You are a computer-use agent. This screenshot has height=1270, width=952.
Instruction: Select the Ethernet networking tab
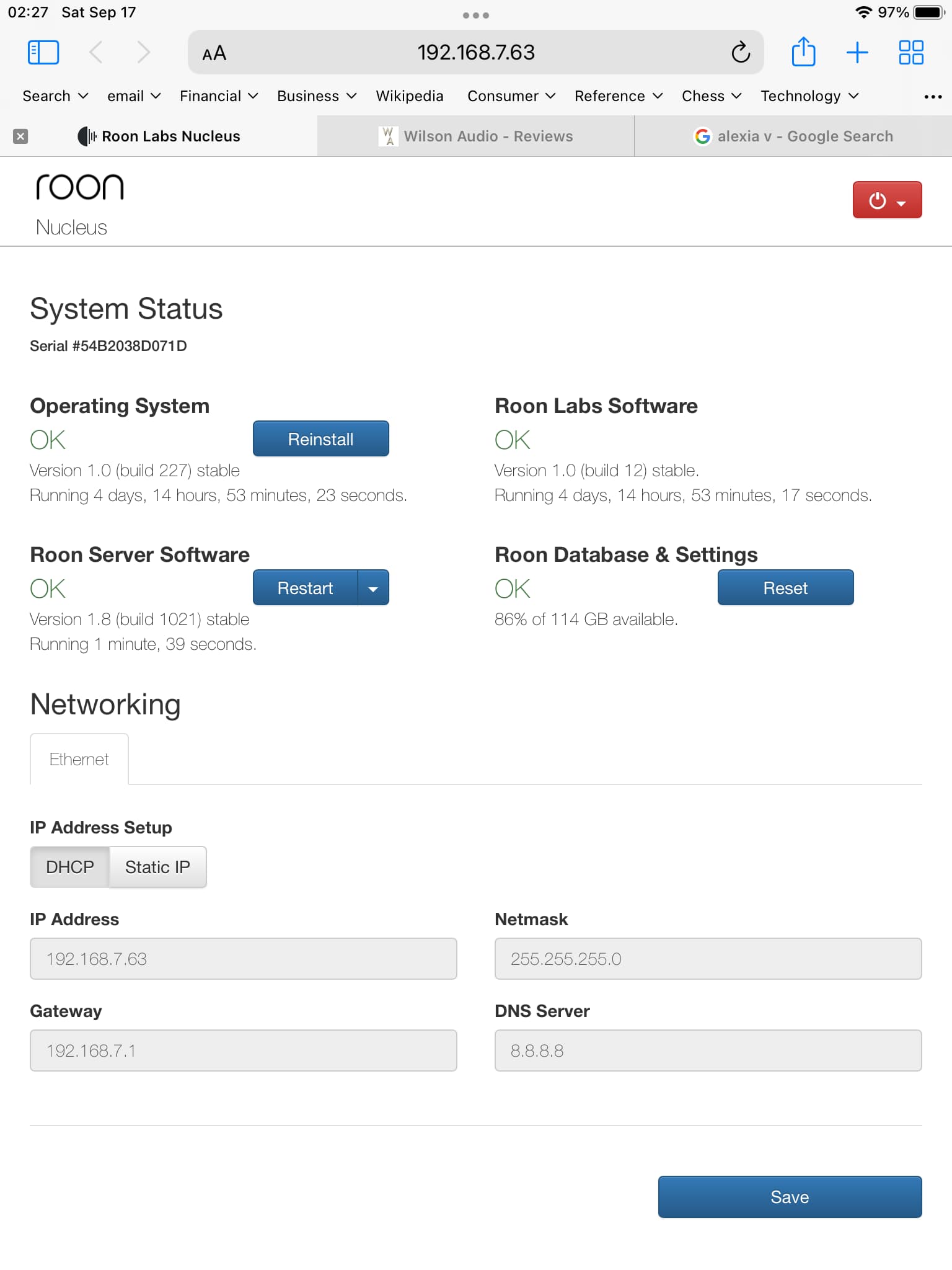tap(79, 759)
